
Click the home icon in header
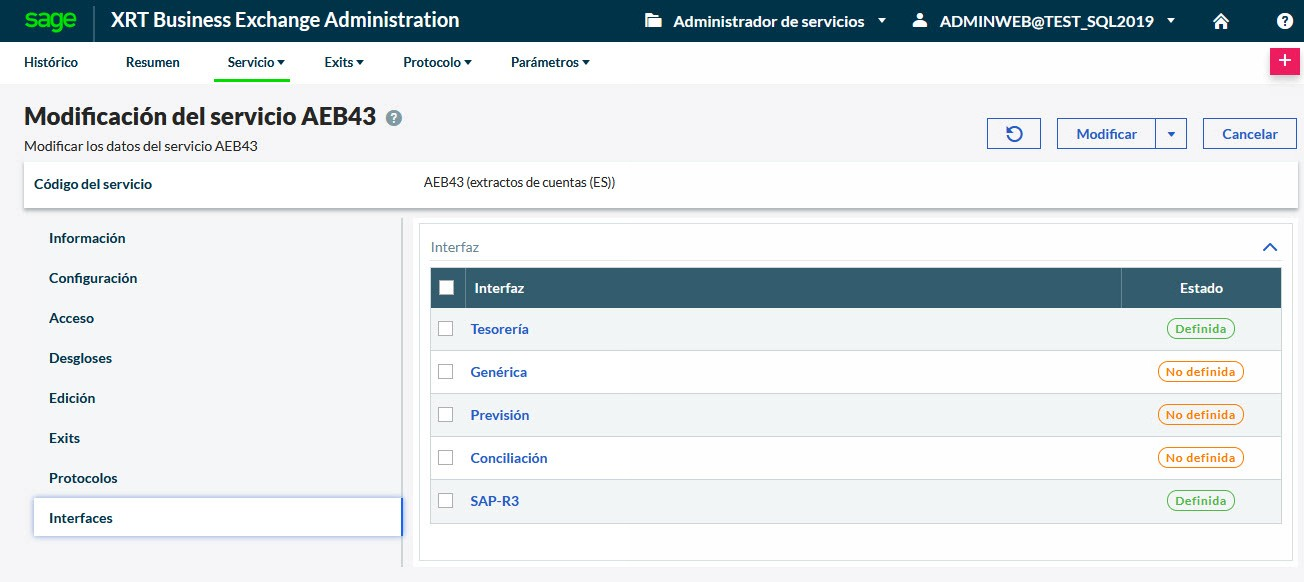point(1220,21)
